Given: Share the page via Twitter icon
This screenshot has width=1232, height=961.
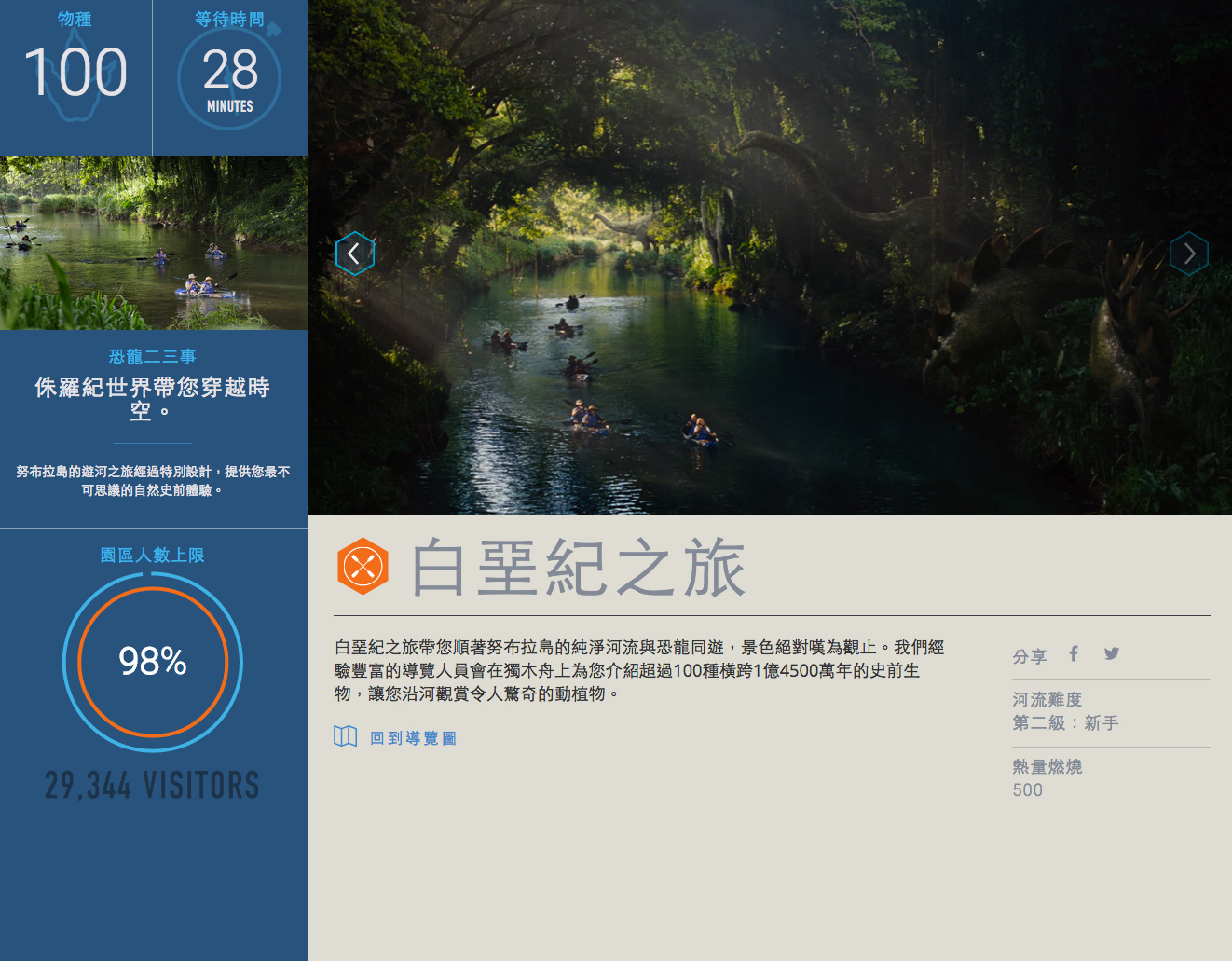Looking at the screenshot, I should click(x=1112, y=653).
